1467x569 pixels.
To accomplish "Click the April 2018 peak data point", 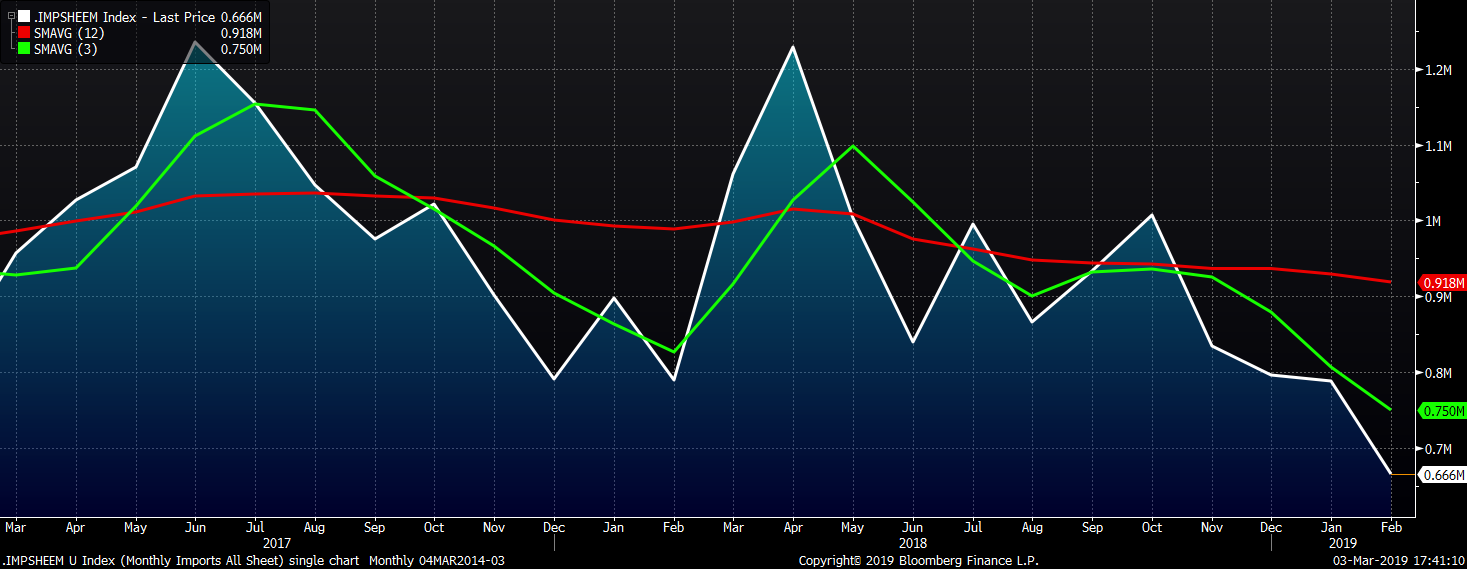I will (x=793, y=47).
